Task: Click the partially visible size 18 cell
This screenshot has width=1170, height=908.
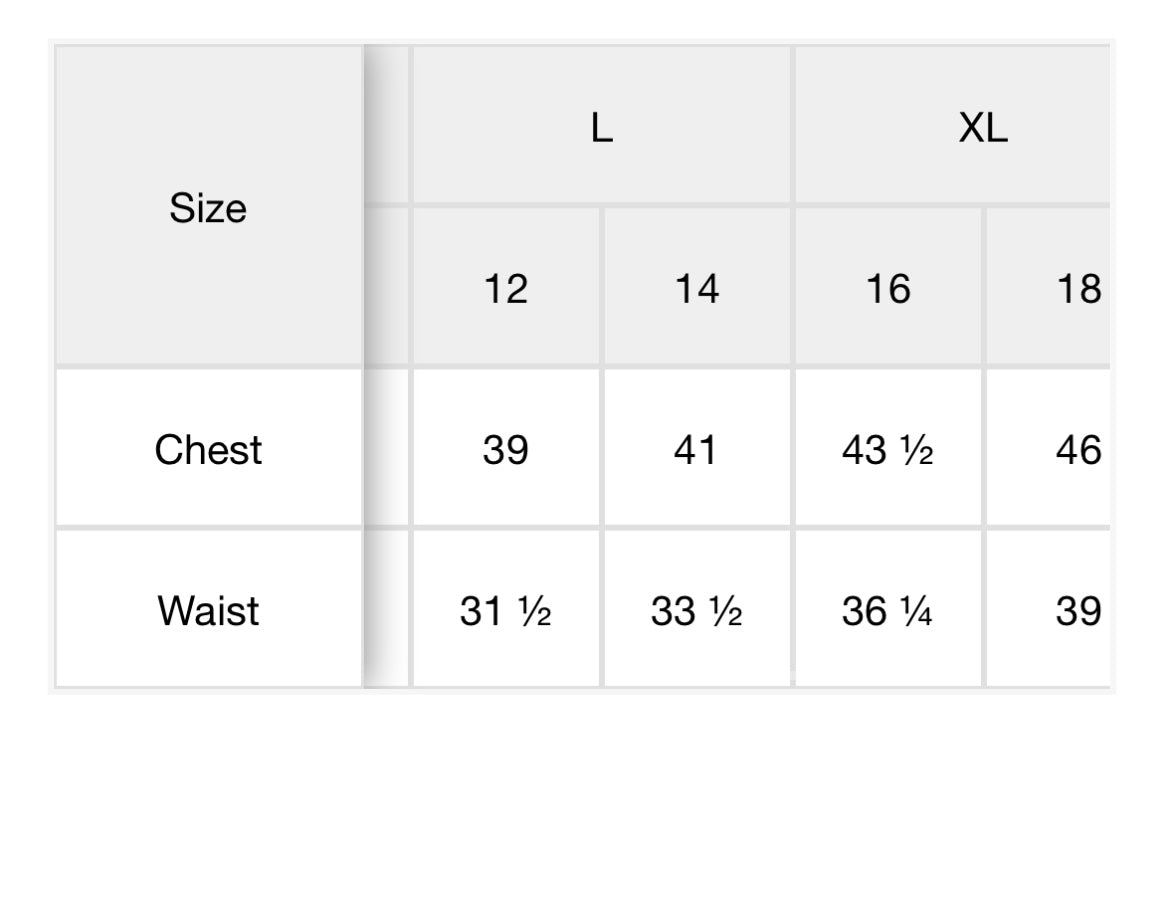Action: click(1060, 289)
